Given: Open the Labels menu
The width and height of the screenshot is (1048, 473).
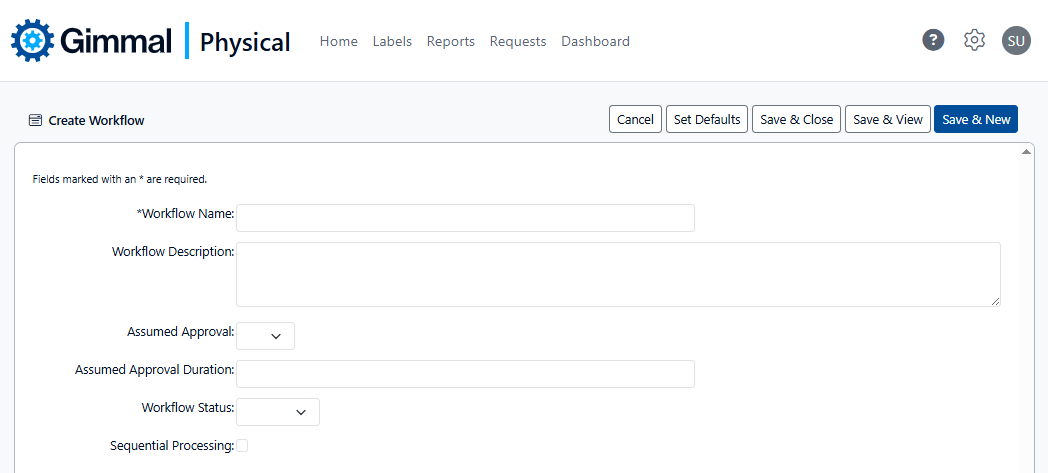Looking at the screenshot, I should tap(392, 41).
